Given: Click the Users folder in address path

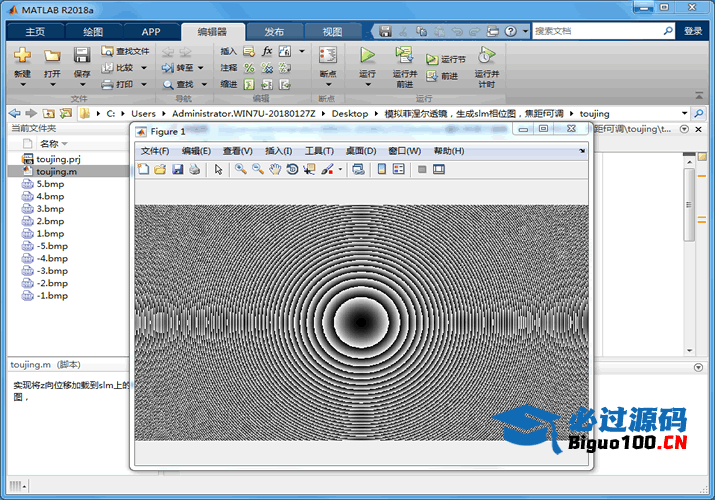Looking at the screenshot, I should pyautogui.click(x=143, y=113).
